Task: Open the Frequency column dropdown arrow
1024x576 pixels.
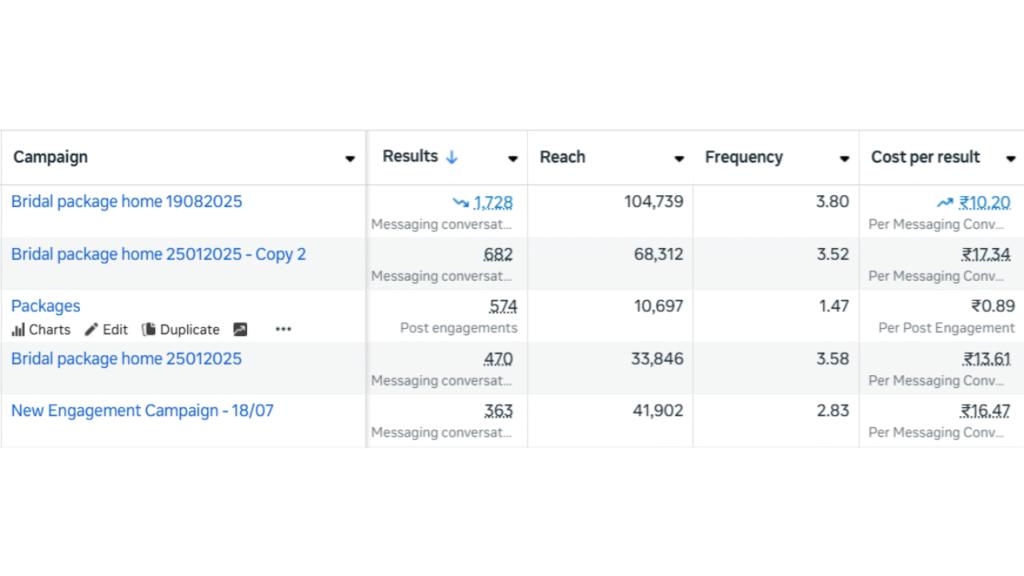Action: (x=845, y=159)
